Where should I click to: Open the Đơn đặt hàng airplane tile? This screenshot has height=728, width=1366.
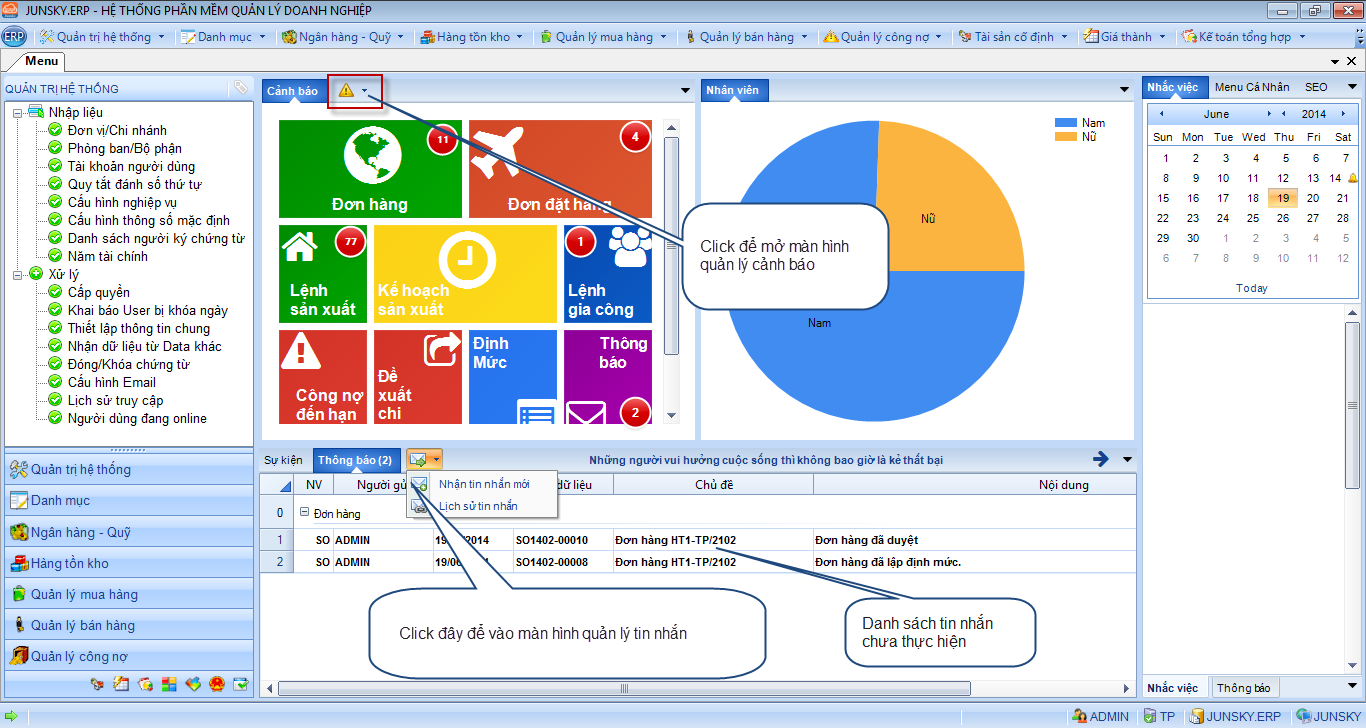[x=560, y=168]
